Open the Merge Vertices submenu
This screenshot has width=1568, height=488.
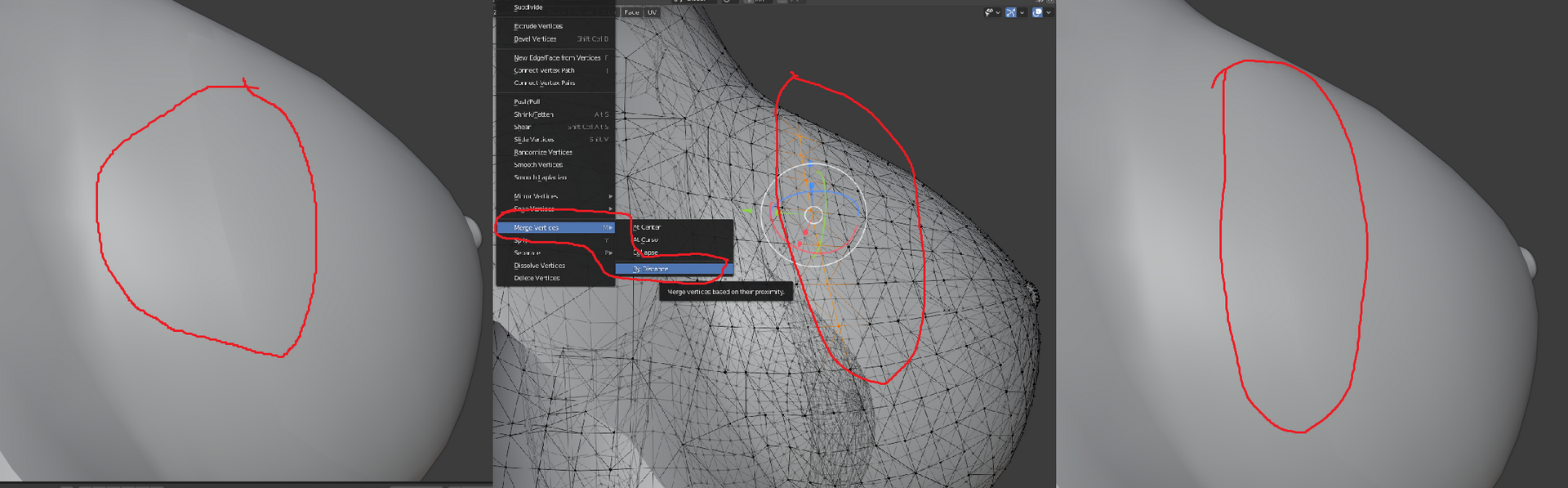click(555, 228)
